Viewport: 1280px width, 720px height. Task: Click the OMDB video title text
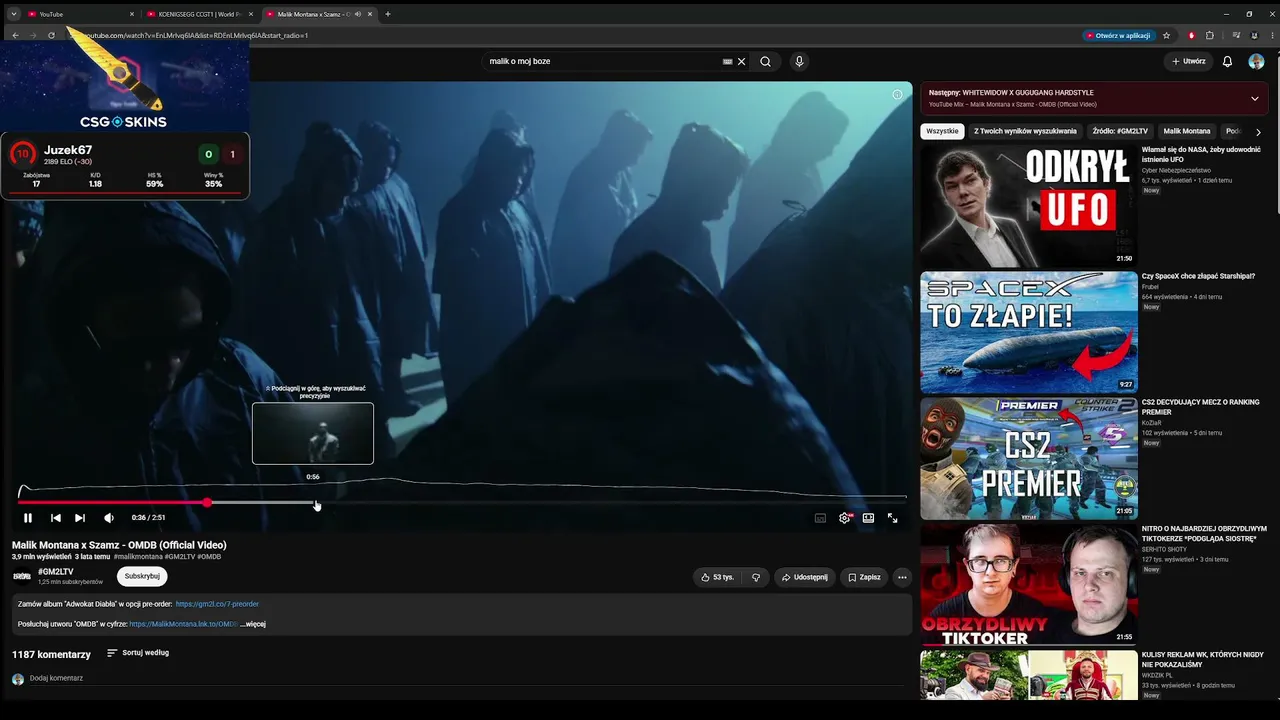pyautogui.click(x=119, y=545)
